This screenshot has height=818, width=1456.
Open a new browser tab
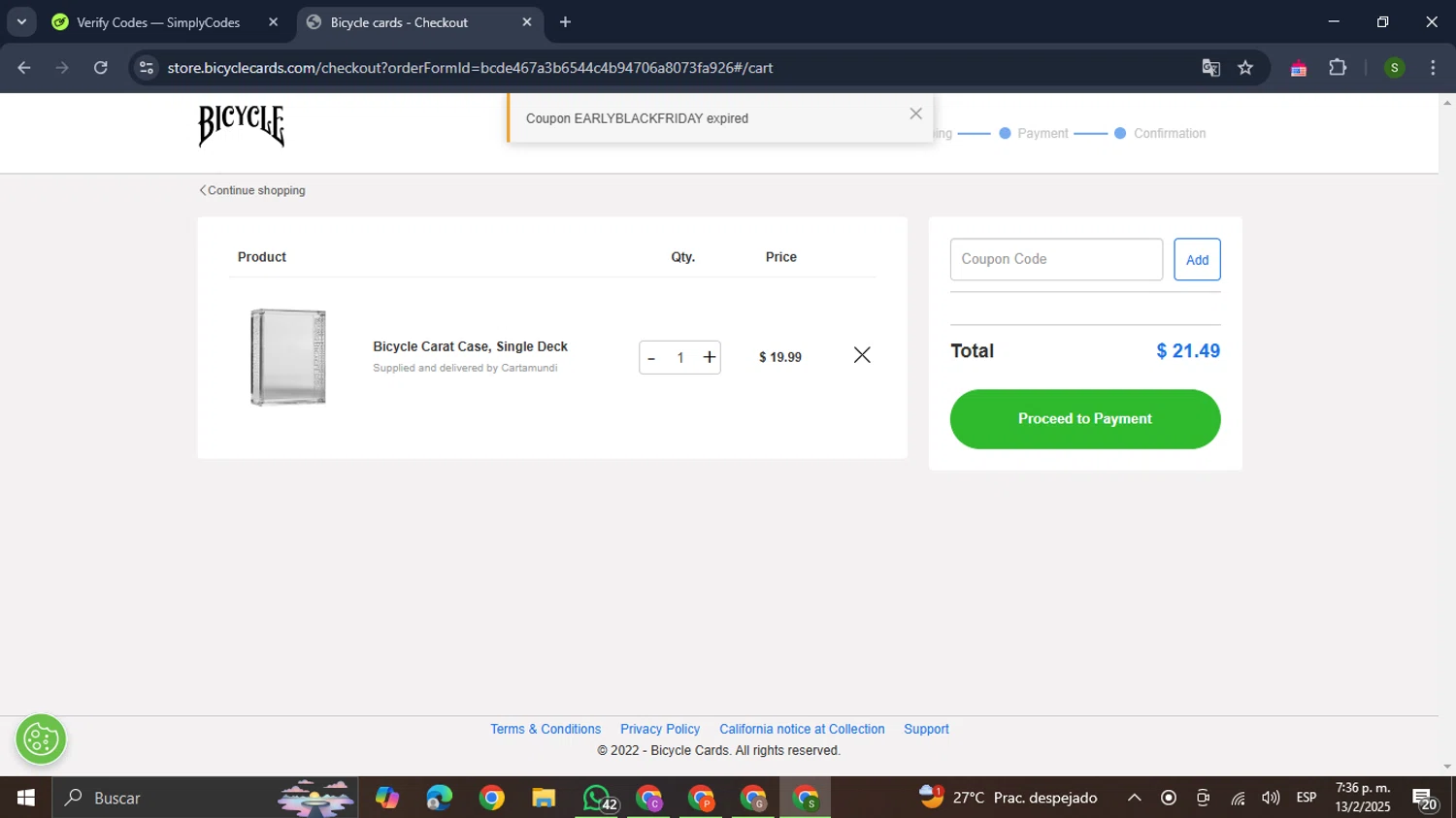(565, 22)
